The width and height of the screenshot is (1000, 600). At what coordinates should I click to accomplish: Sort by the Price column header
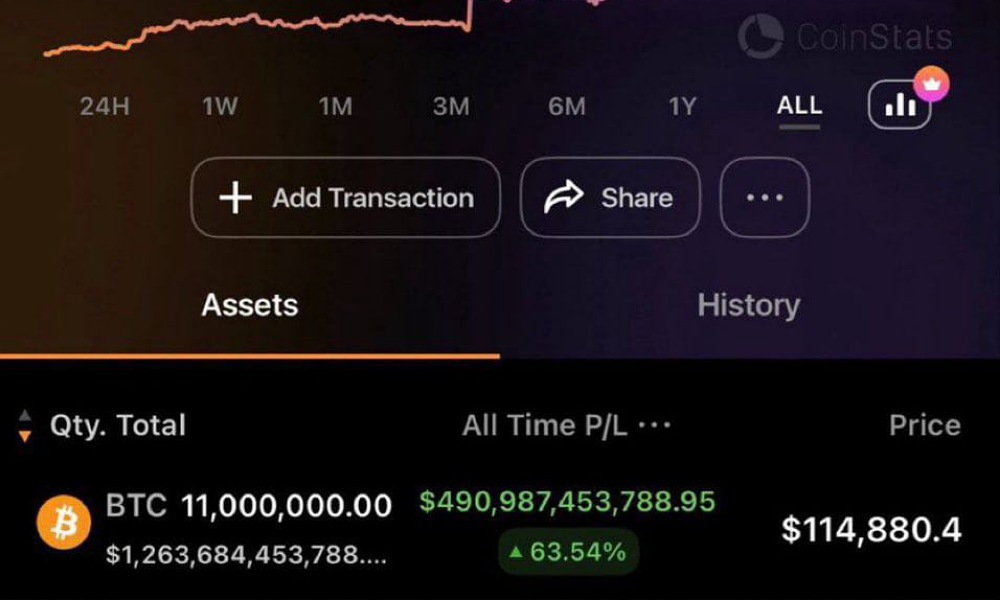tap(924, 426)
